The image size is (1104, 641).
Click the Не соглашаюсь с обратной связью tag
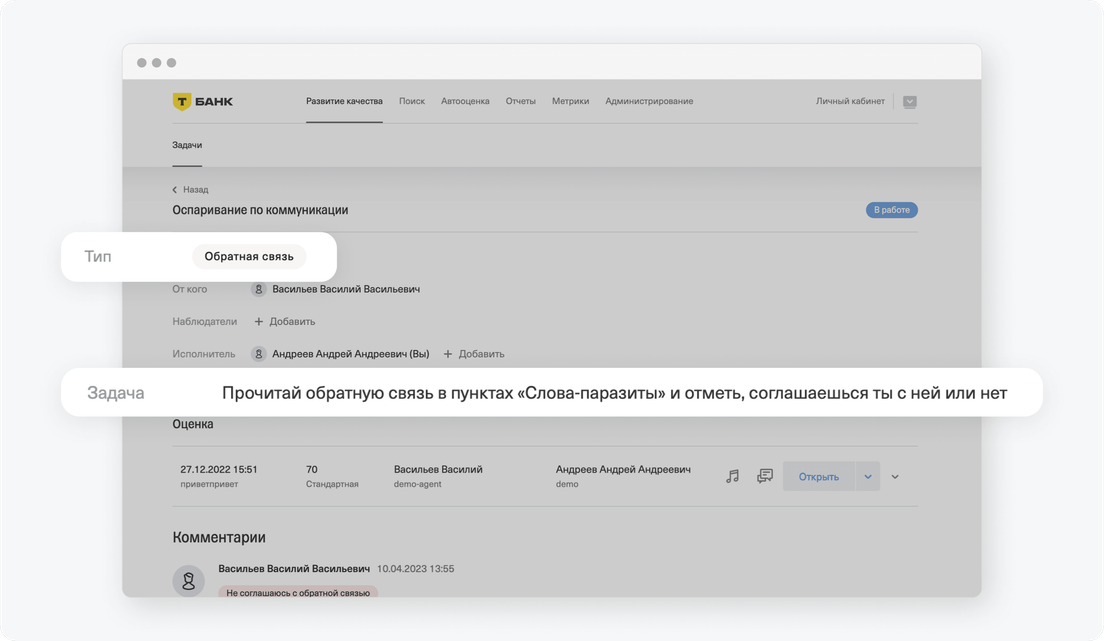pyautogui.click(x=298, y=592)
